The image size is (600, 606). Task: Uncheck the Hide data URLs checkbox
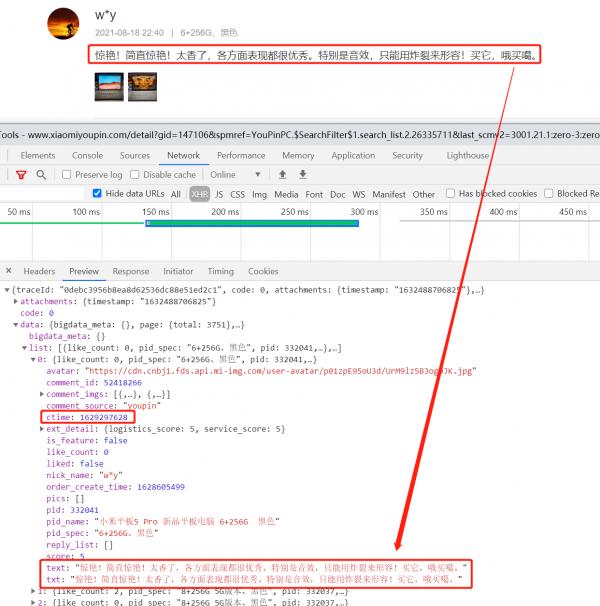pyautogui.click(x=97, y=194)
